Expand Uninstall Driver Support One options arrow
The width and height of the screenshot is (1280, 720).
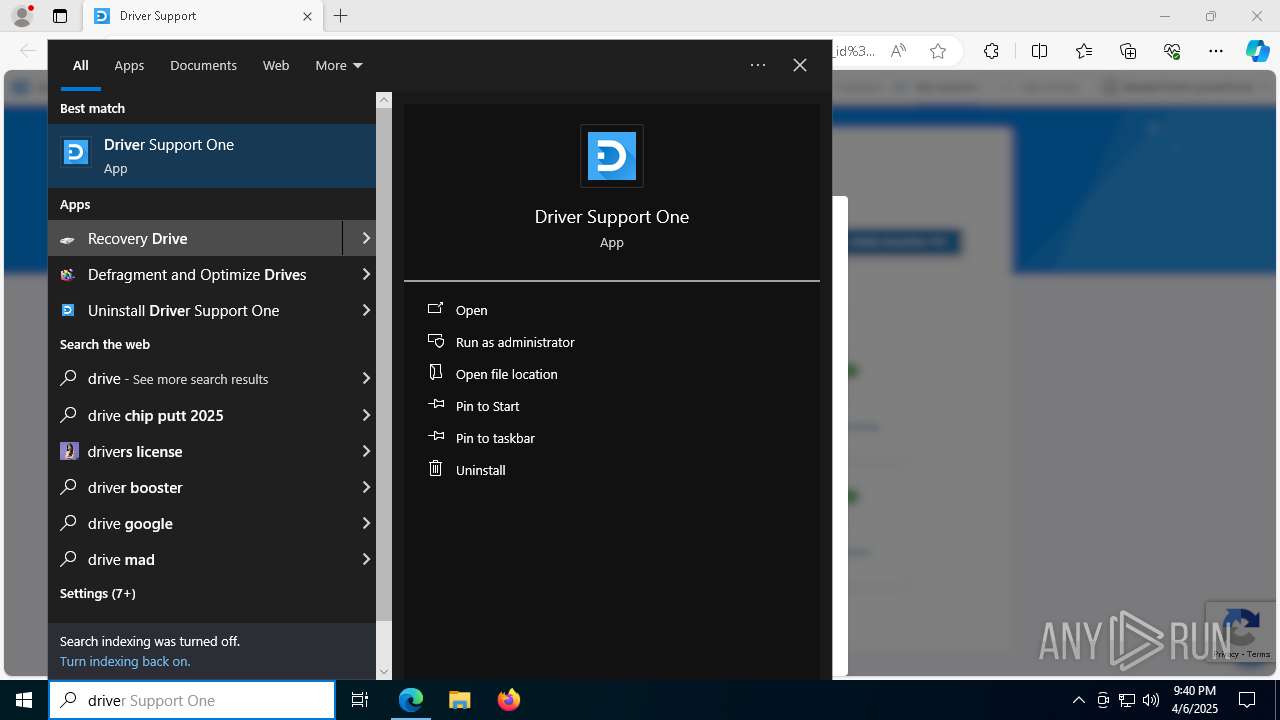point(366,310)
